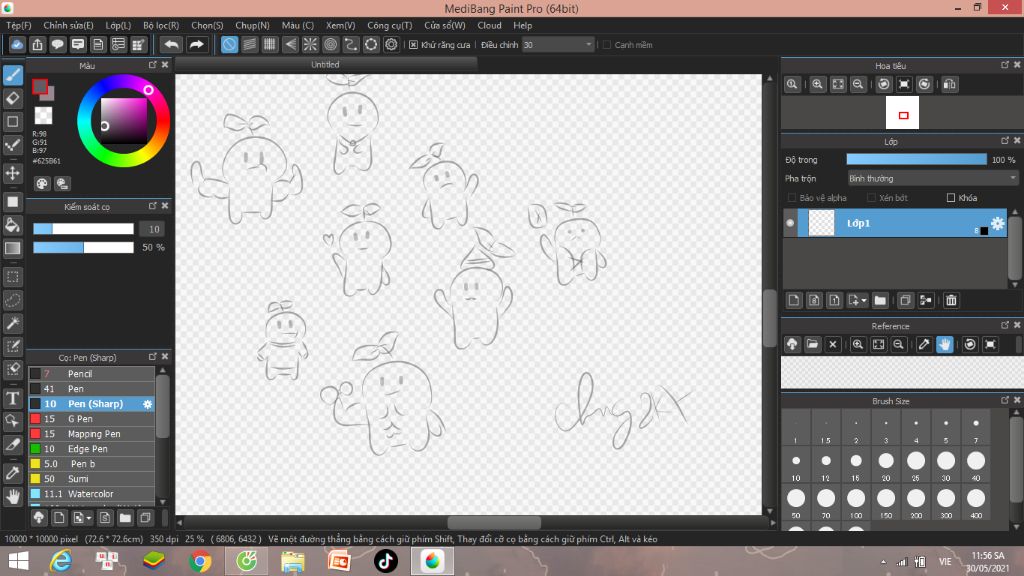
Task: Click the Navigator canvas thumbnail
Action: pos(903,113)
